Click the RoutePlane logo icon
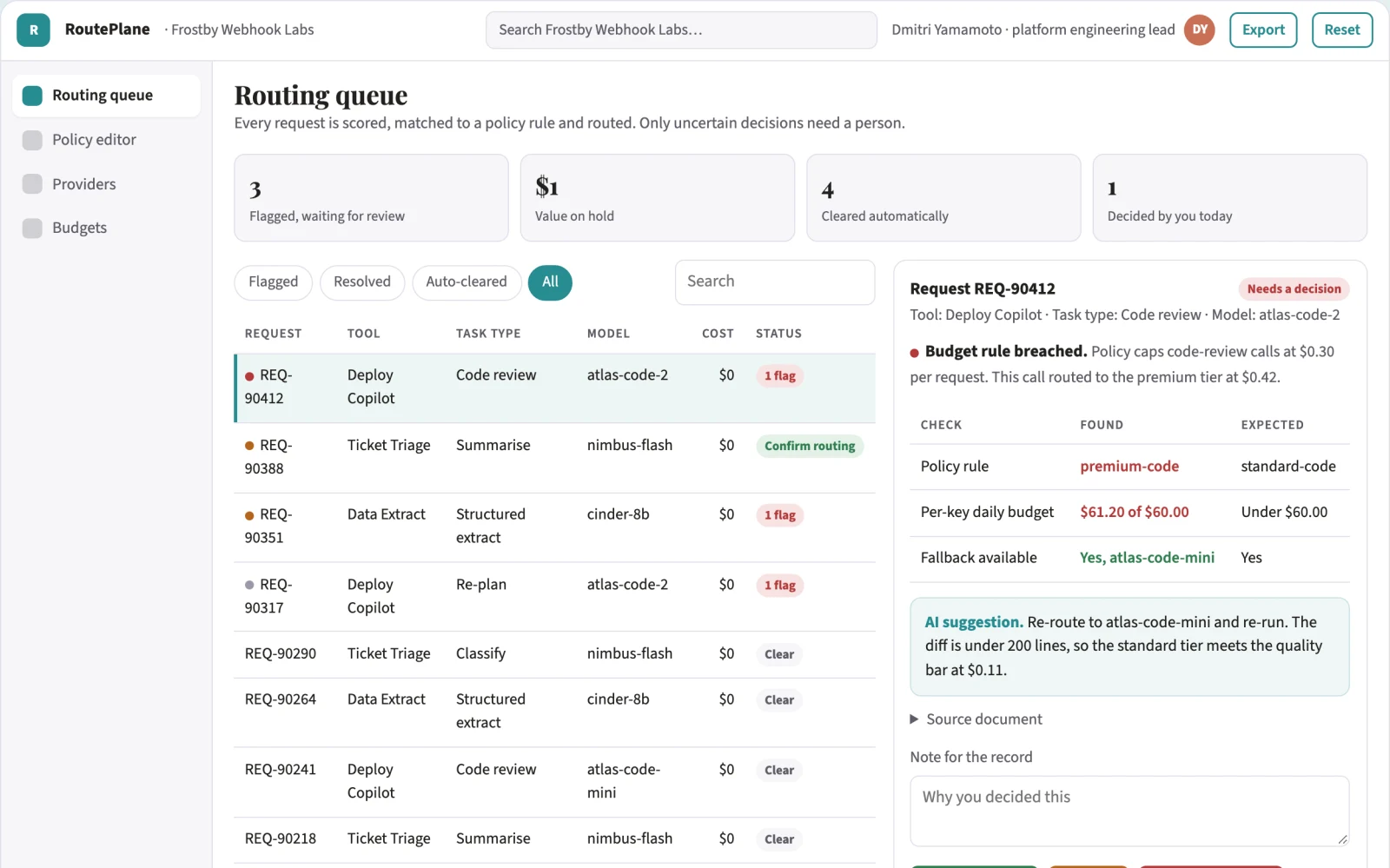Viewport: 1390px width, 868px height. pyautogui.click(x=33, y=30)
